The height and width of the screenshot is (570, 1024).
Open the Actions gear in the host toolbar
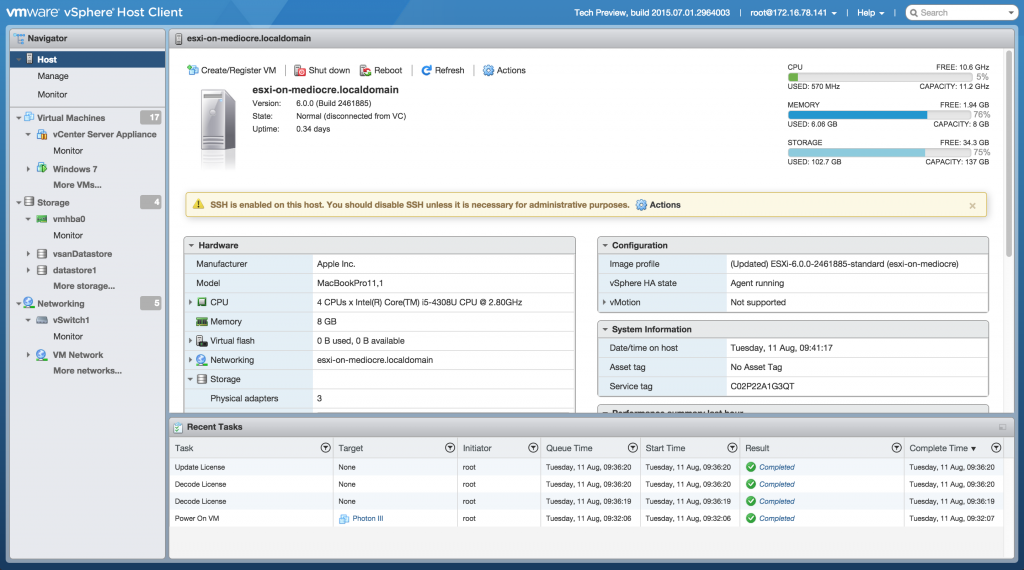[x=488, y=70]
